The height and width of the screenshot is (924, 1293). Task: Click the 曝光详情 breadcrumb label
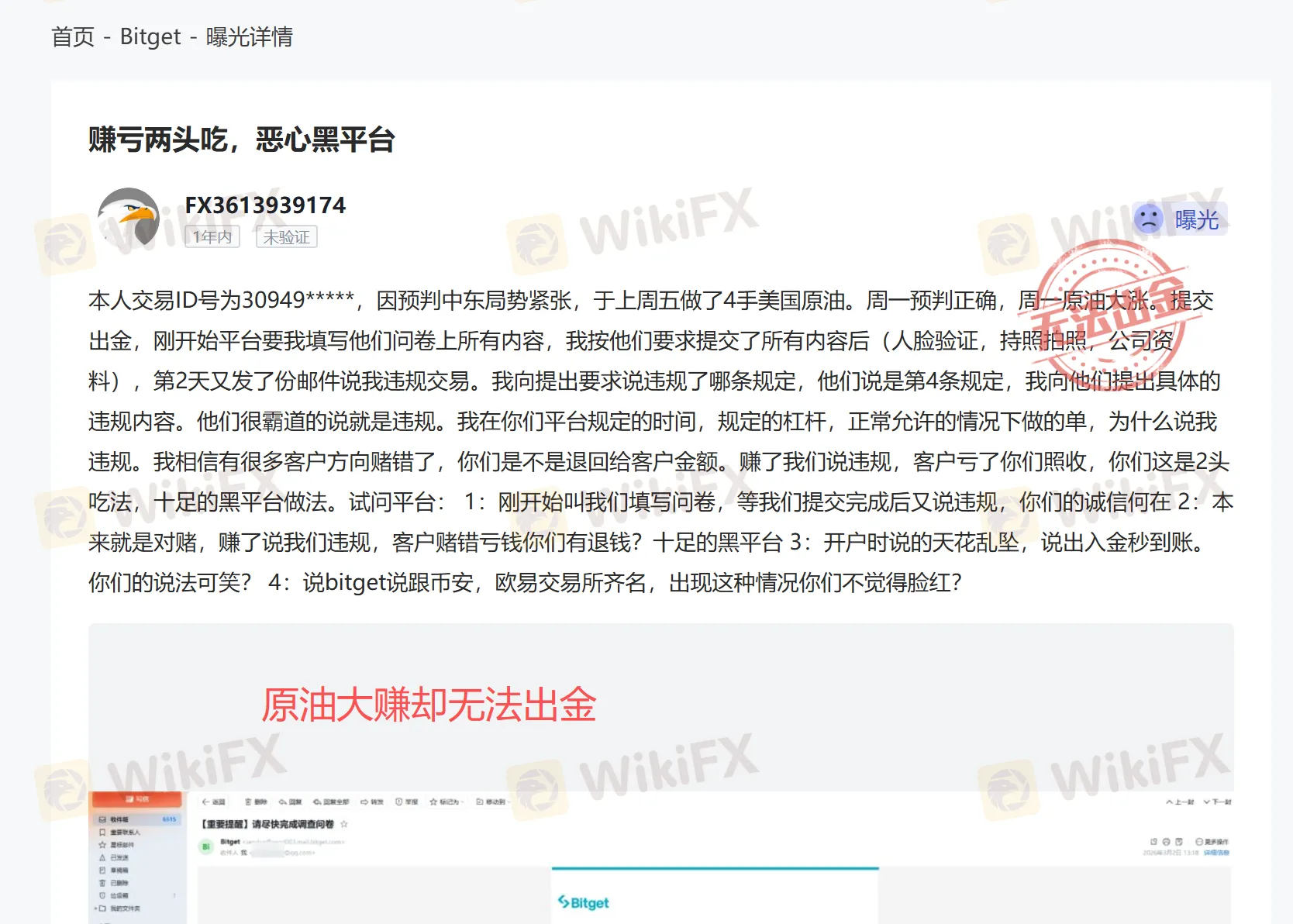tap(250, 36)
